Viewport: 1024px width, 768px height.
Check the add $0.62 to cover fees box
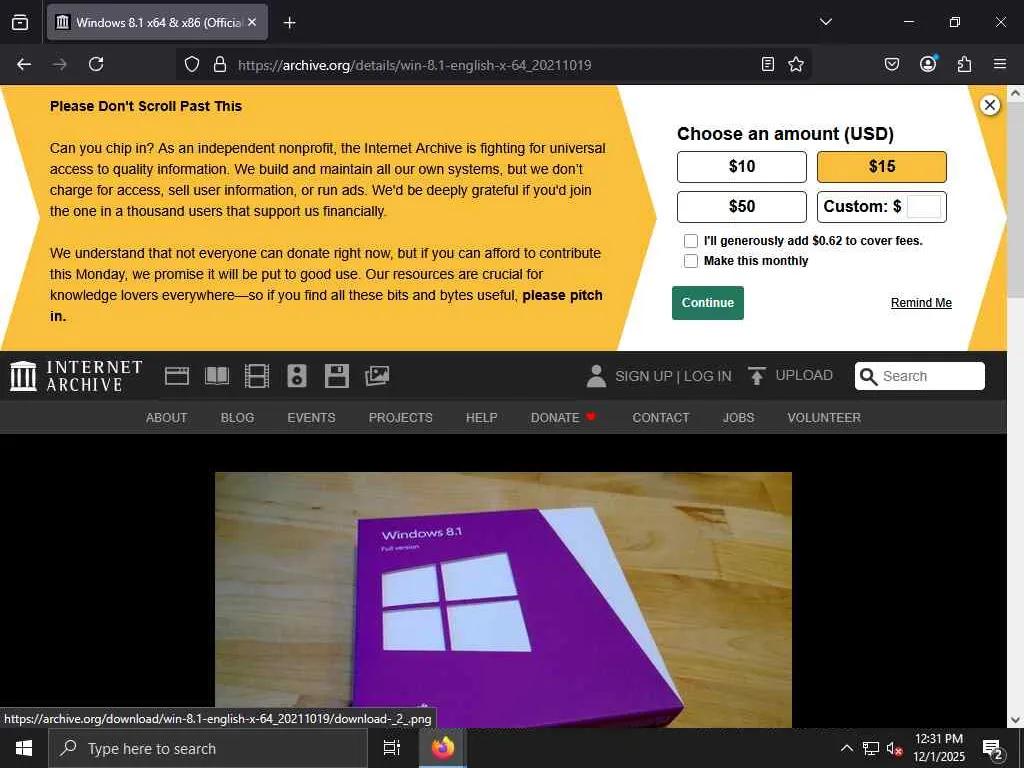691,241
